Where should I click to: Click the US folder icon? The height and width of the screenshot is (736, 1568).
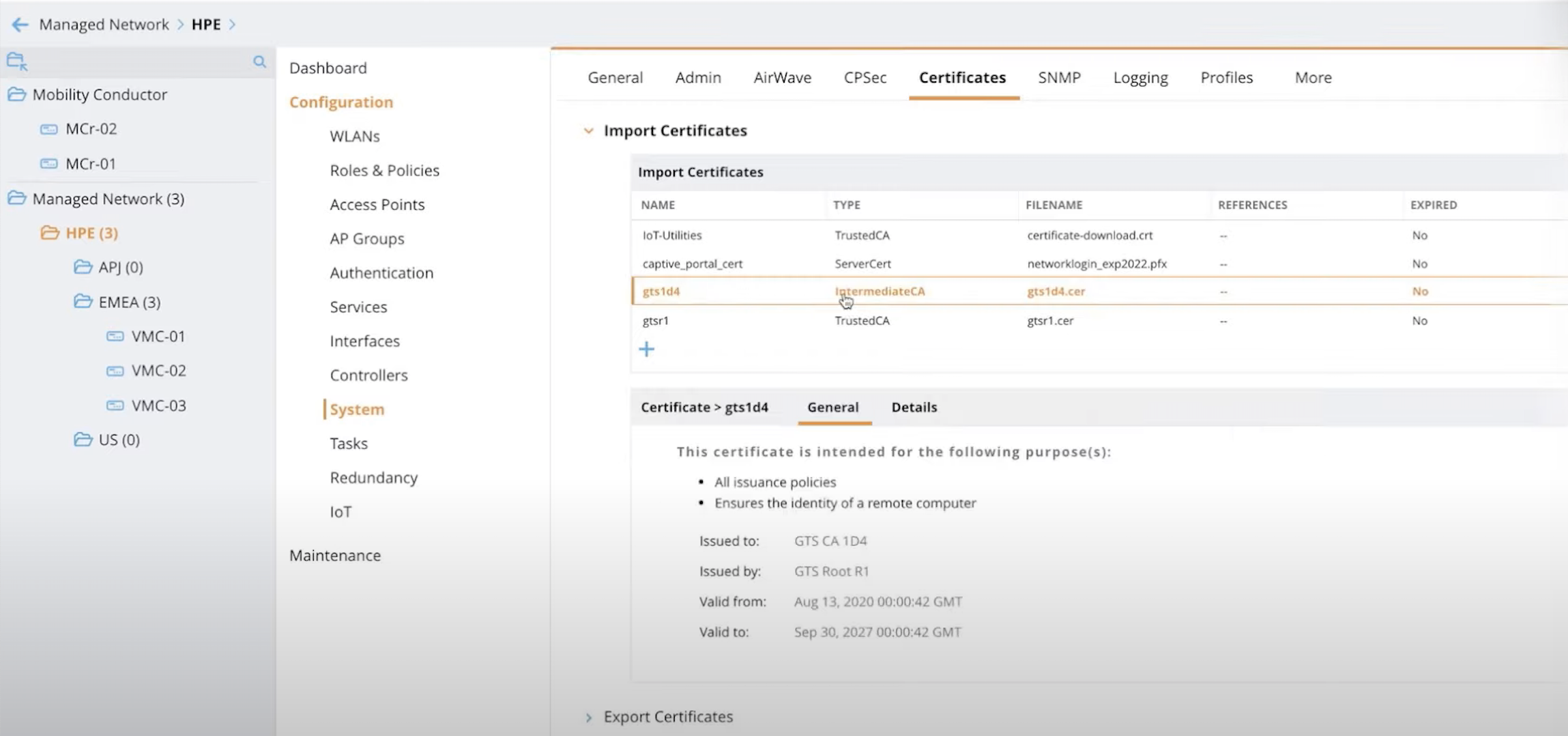point(83,440)
